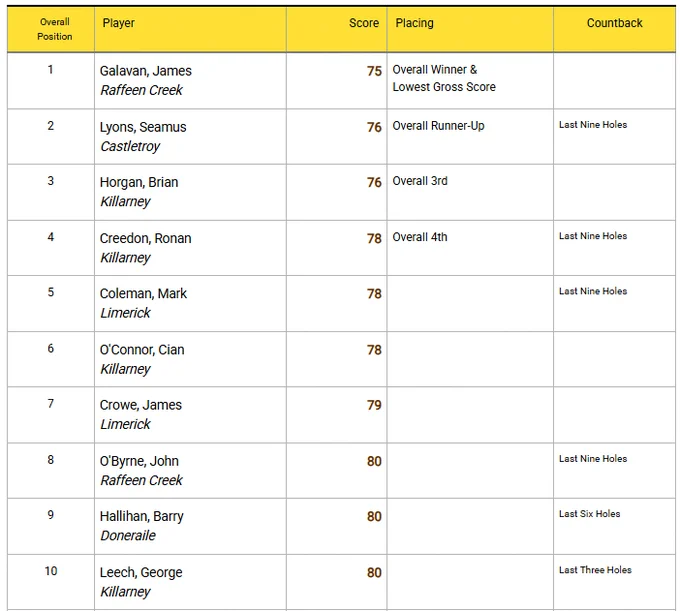This screenshot has height=611, width=680.
Task: Click the score 75 for Galavan
Action: tap(374, 71)
